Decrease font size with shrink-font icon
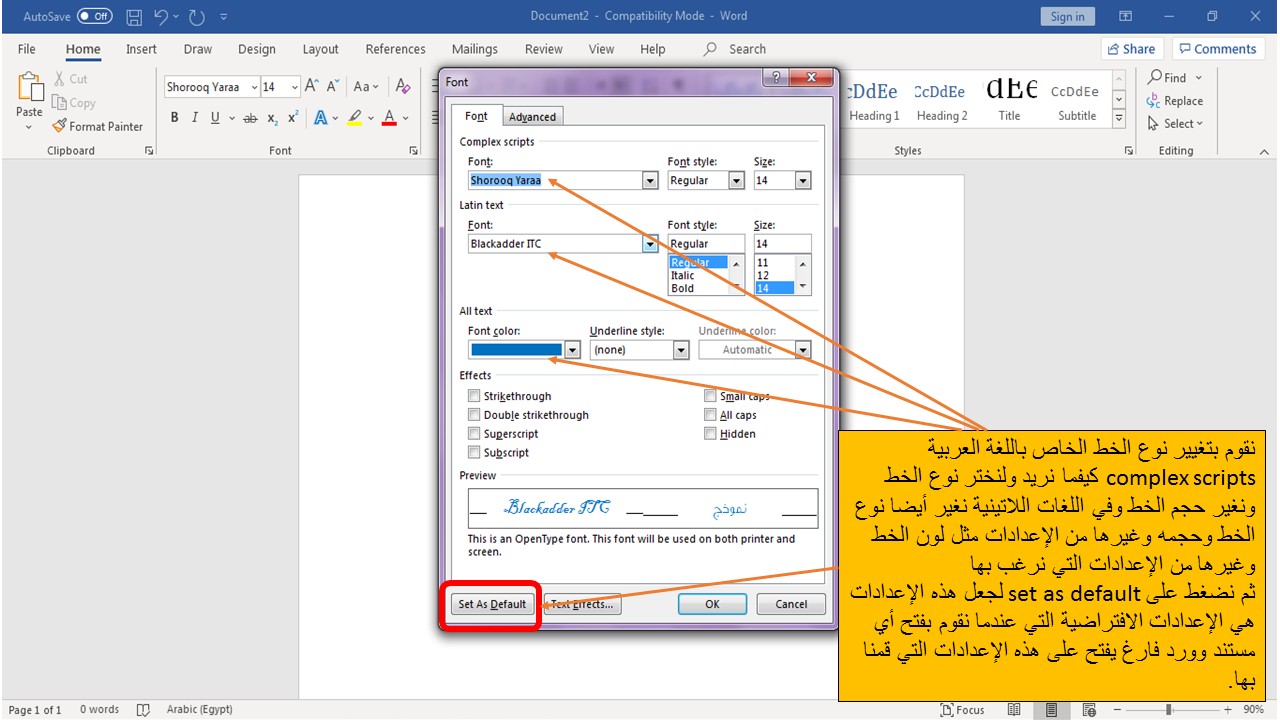Screen dimensions: 1280x720 [333, 87]
